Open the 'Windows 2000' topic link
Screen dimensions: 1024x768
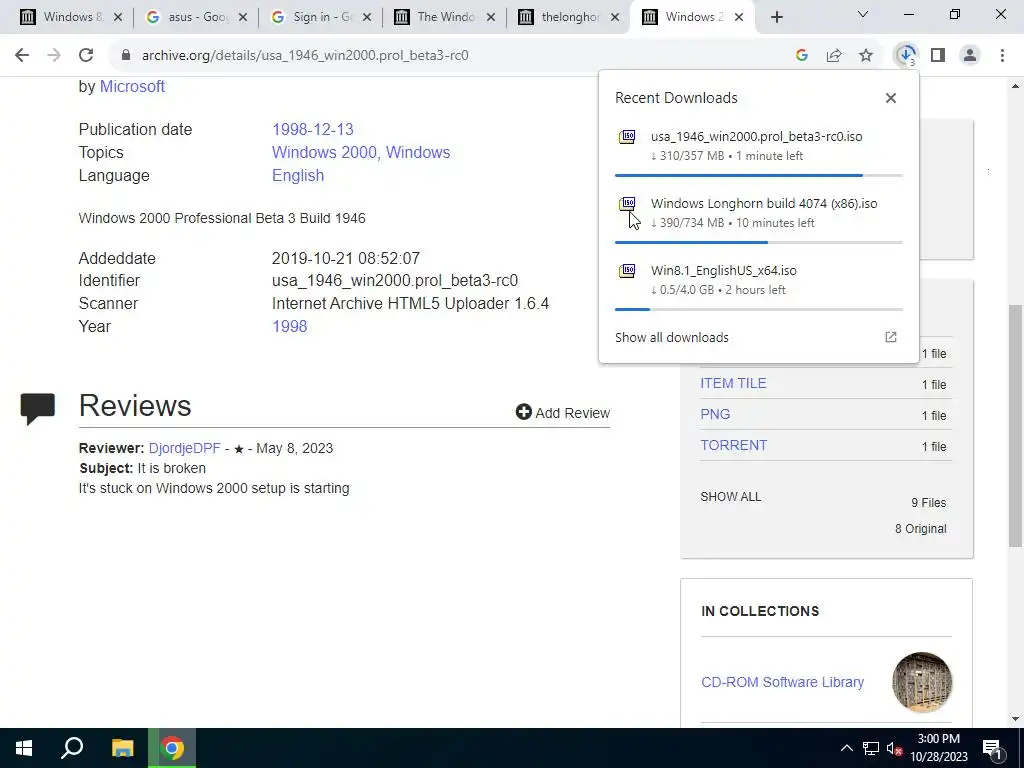325,152
